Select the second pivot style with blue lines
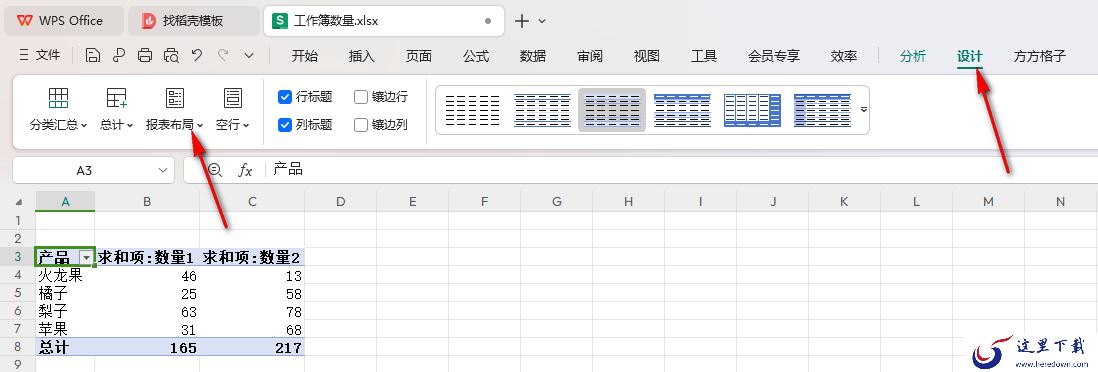Screen dimensions: 1098x372 pos(542,110)
